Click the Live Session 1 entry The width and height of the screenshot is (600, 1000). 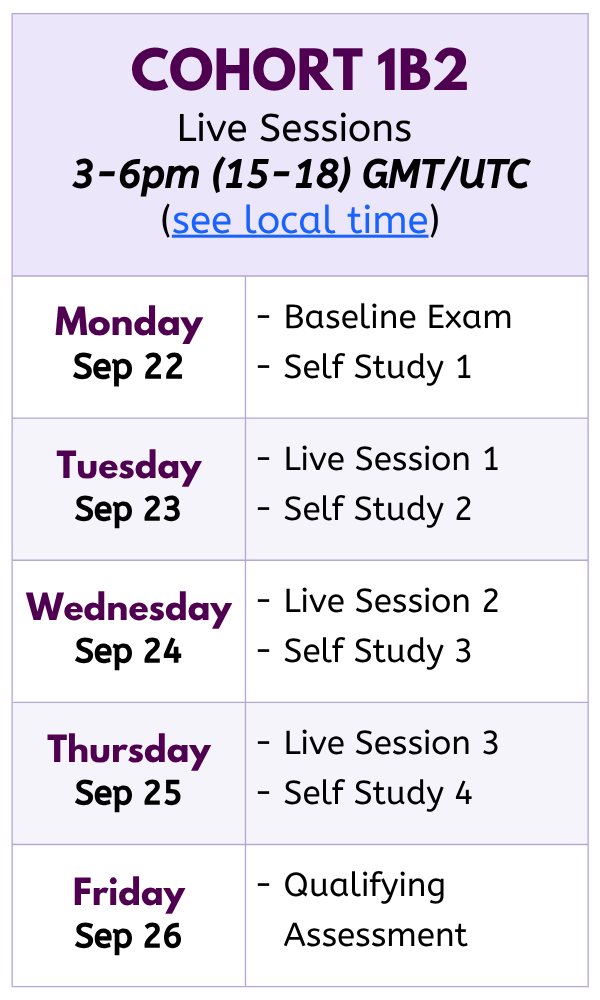pos(391,459)
